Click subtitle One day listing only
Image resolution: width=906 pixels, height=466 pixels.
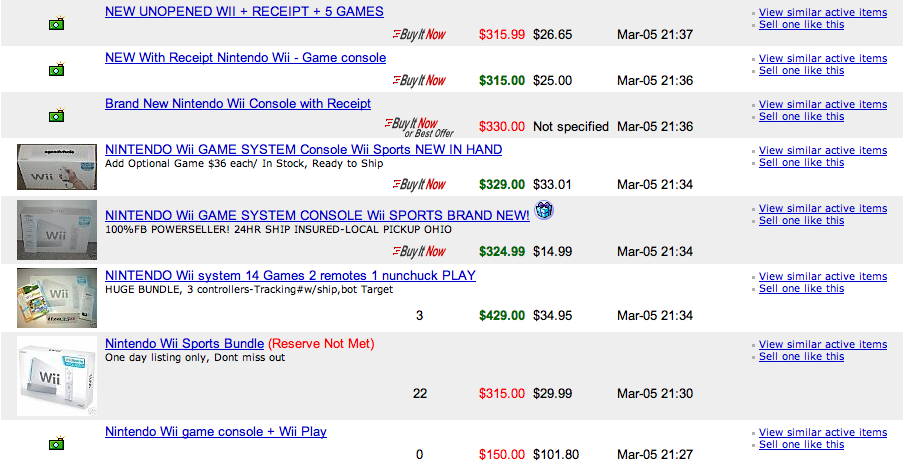(x=195, y=358)
